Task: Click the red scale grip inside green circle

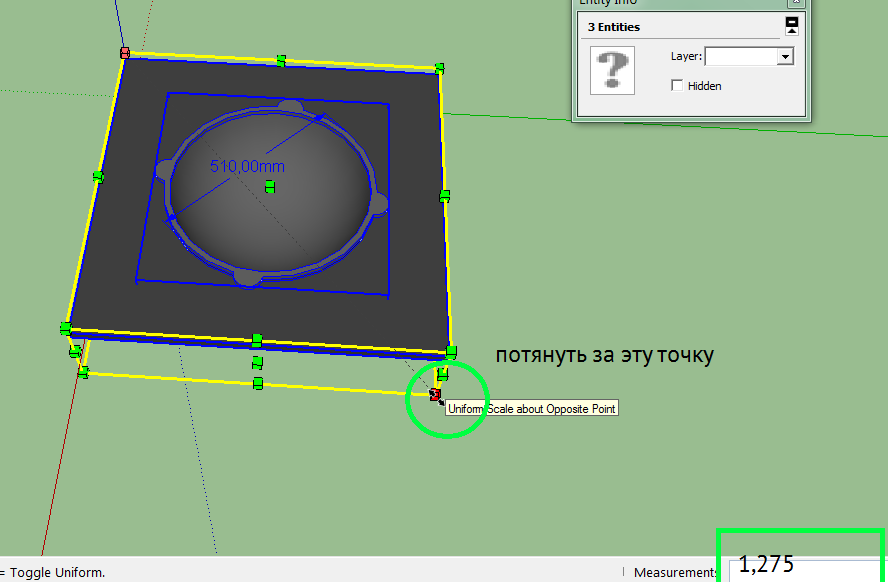Action: click(435, 395)
